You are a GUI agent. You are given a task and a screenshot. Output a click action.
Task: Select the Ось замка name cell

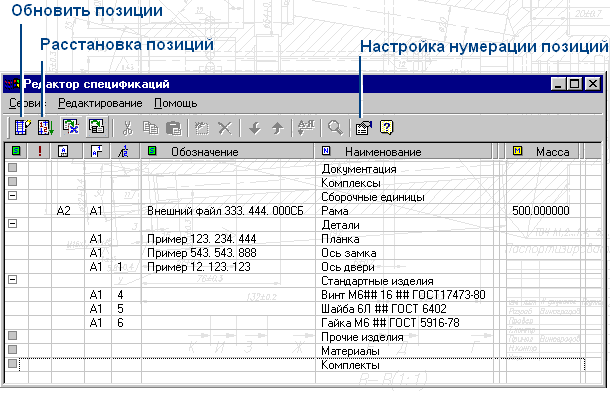349,253
